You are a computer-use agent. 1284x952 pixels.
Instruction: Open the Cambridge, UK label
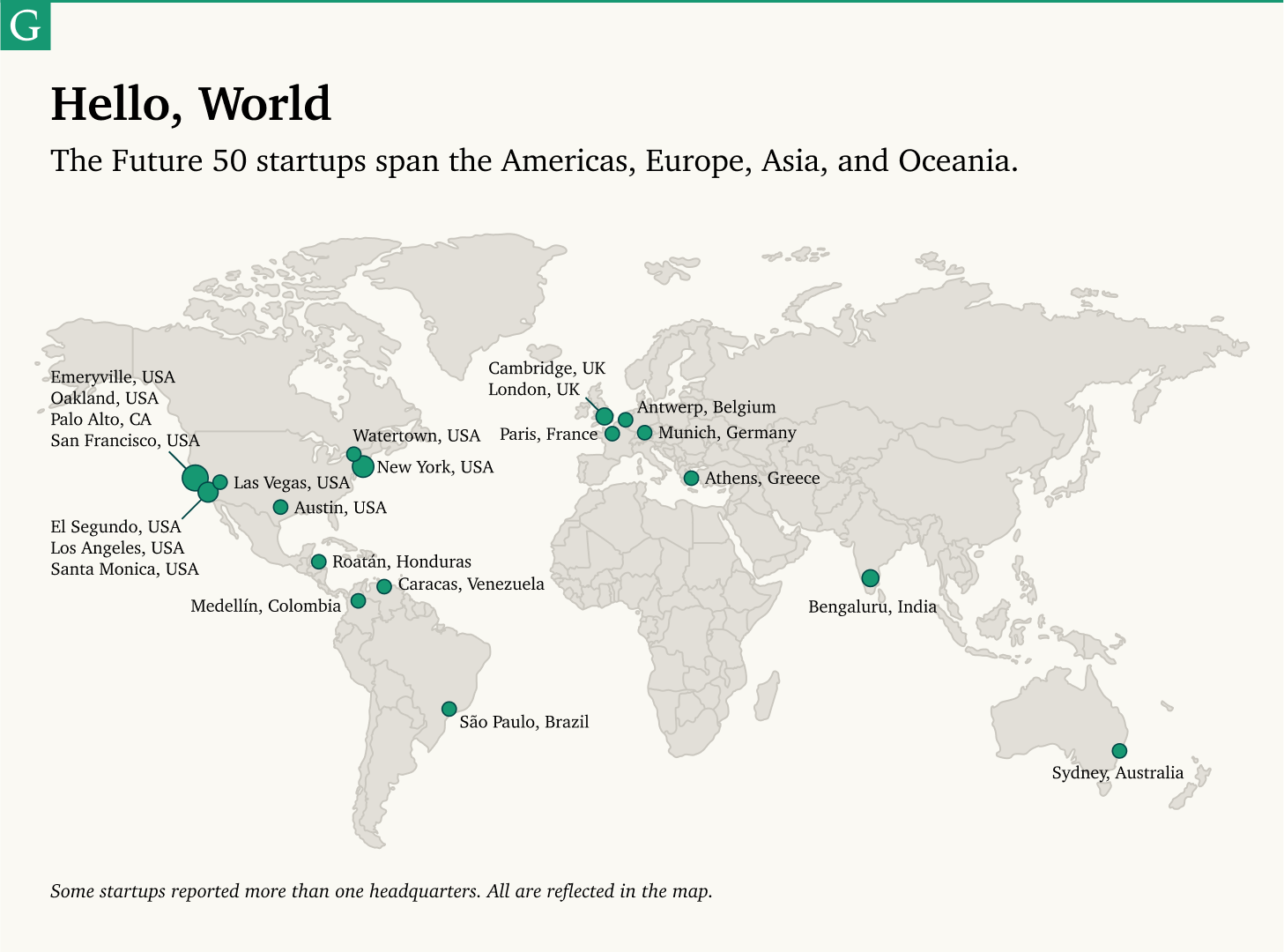(546, 368)
